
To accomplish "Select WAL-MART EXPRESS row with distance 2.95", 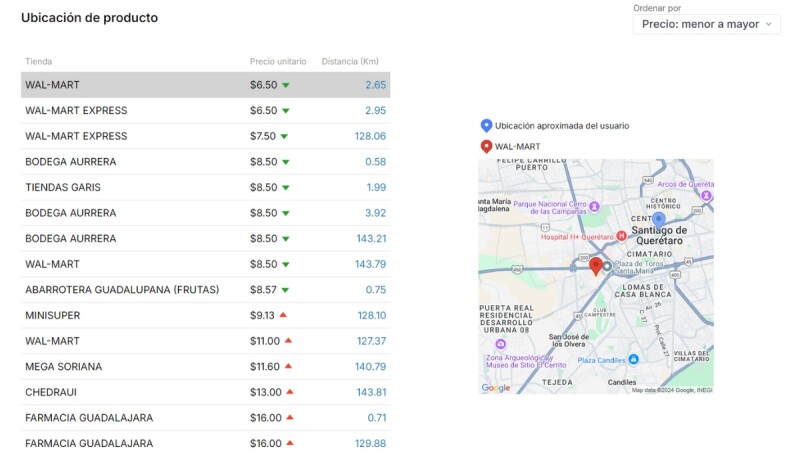I will coord(206,110).
